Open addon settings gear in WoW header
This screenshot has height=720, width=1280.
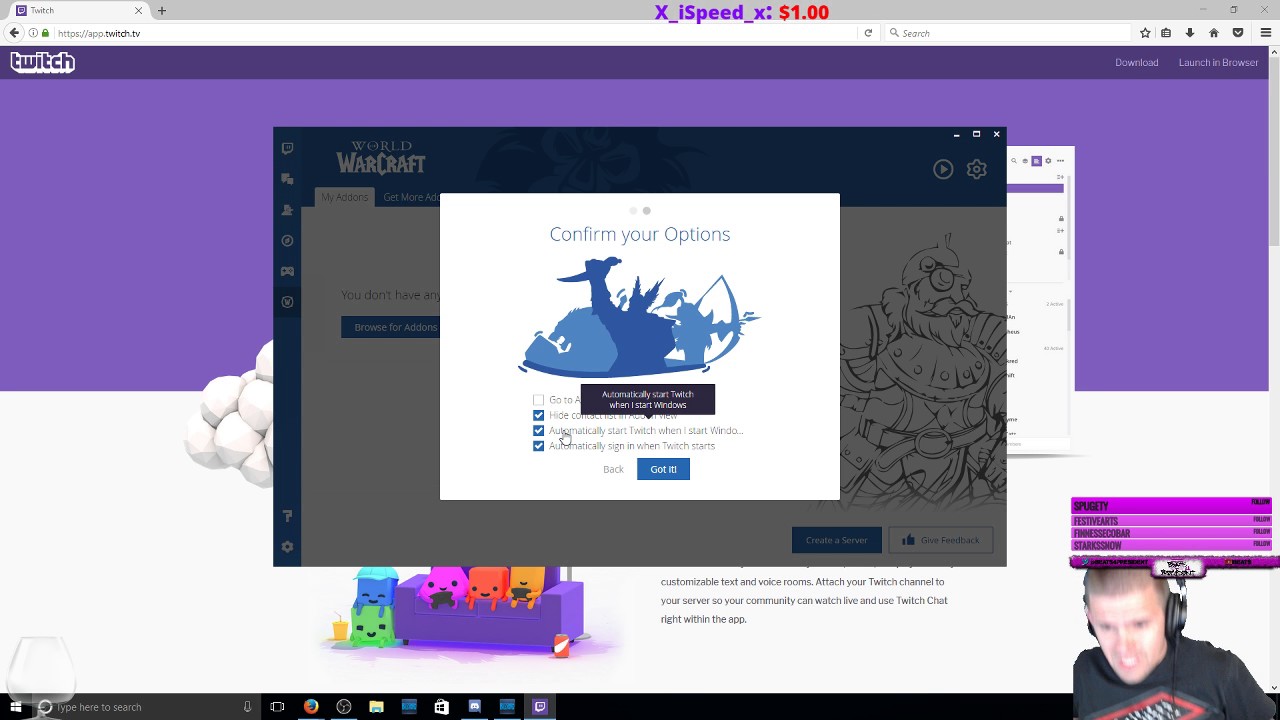[977, 169]
